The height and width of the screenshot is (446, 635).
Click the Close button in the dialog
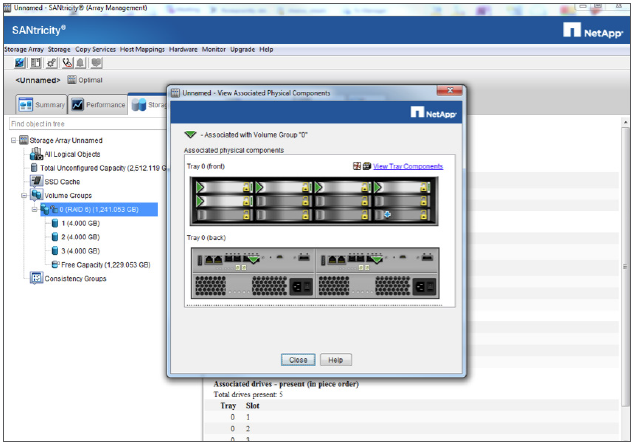click(x=298, y=360)
